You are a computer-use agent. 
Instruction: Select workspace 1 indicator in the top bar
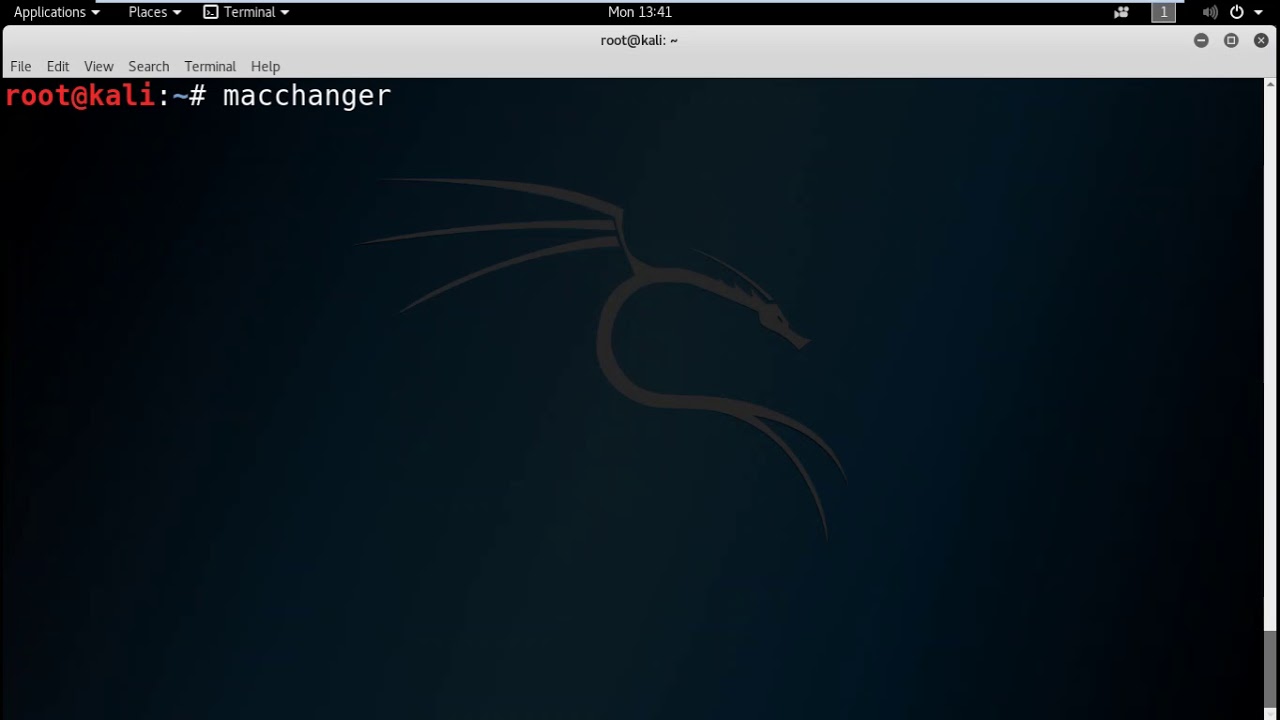[1163, 12]
